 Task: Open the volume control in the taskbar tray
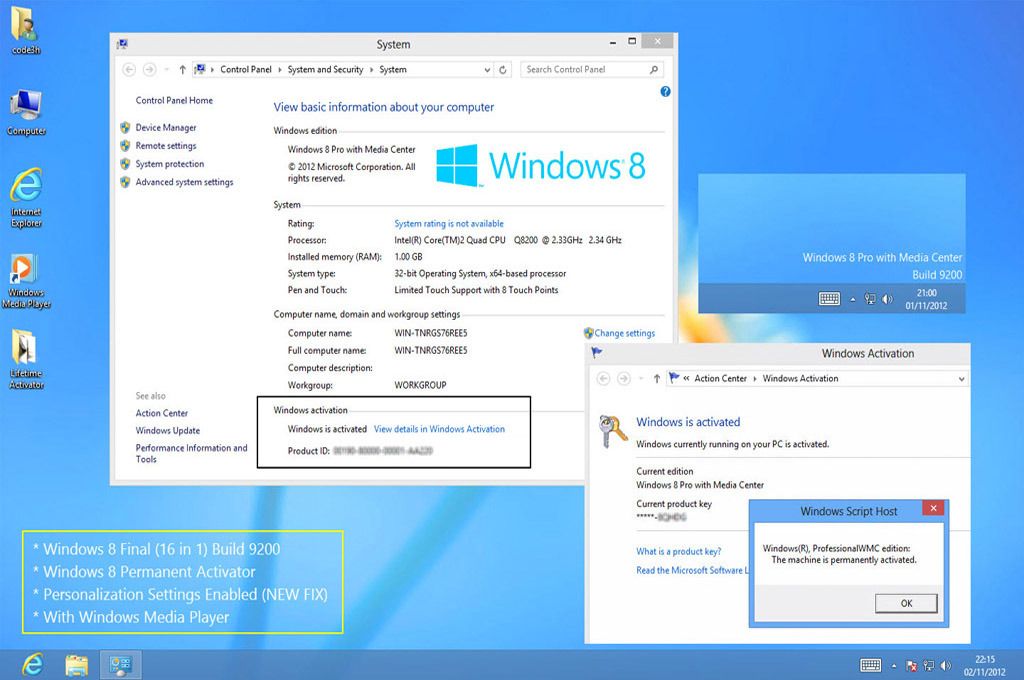(x=945, y=666)
